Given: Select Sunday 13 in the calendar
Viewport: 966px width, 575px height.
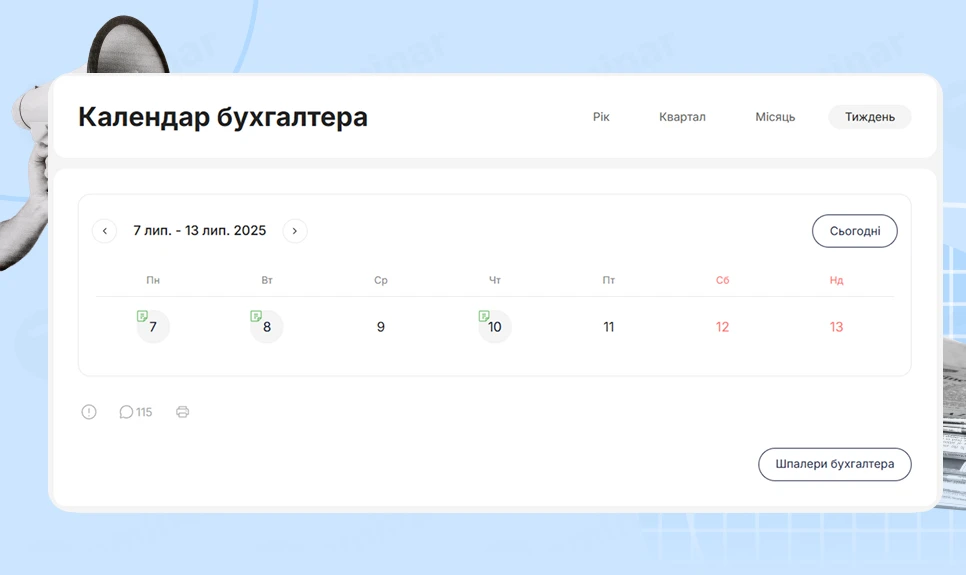Looking at the screenshot, I should tap(836, 327).
